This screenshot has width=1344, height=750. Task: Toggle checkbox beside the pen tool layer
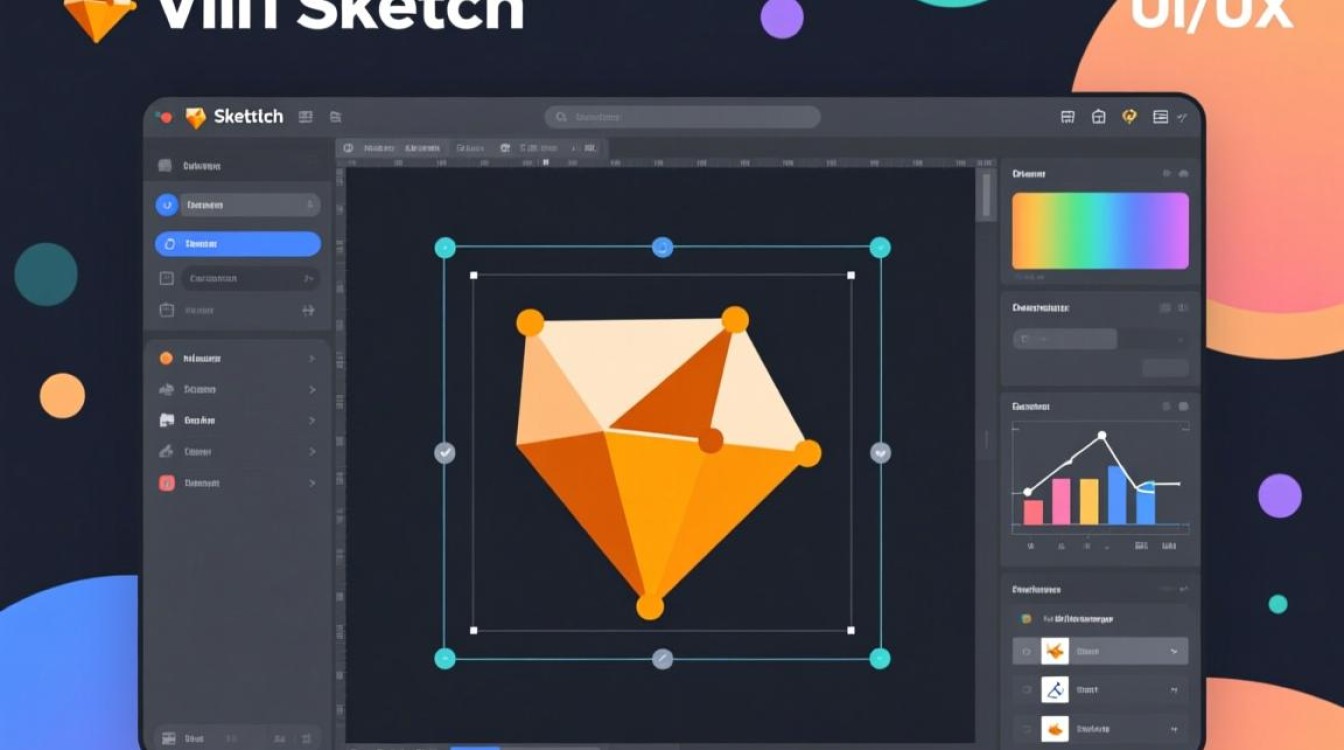1025,690
